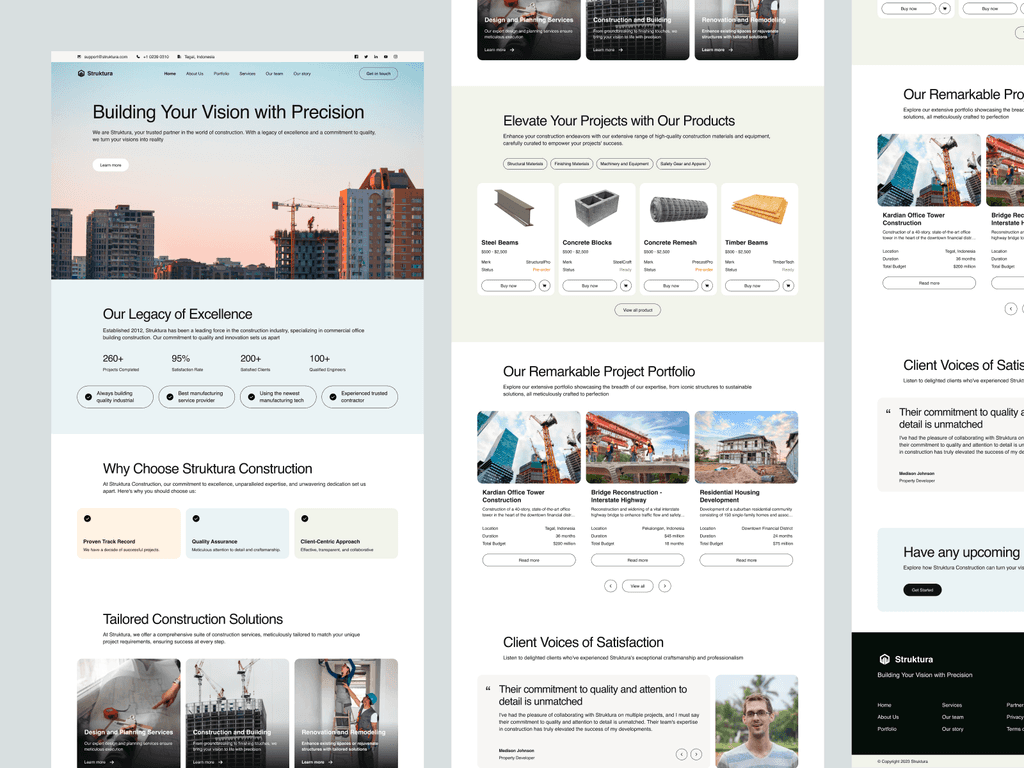This screenshot has height=768, width=1024.
Task: Click the black Get Started button
Action: tap(922, 590)
